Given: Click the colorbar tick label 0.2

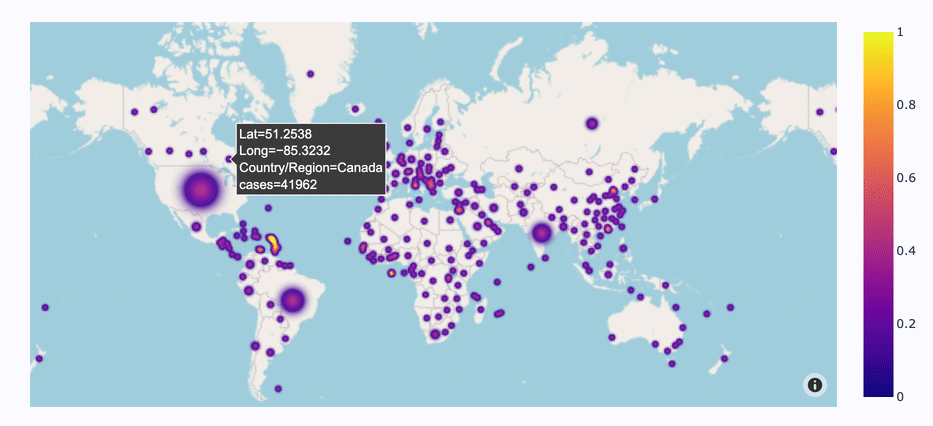Looking at the screenshot, I should tap(904, 324).
